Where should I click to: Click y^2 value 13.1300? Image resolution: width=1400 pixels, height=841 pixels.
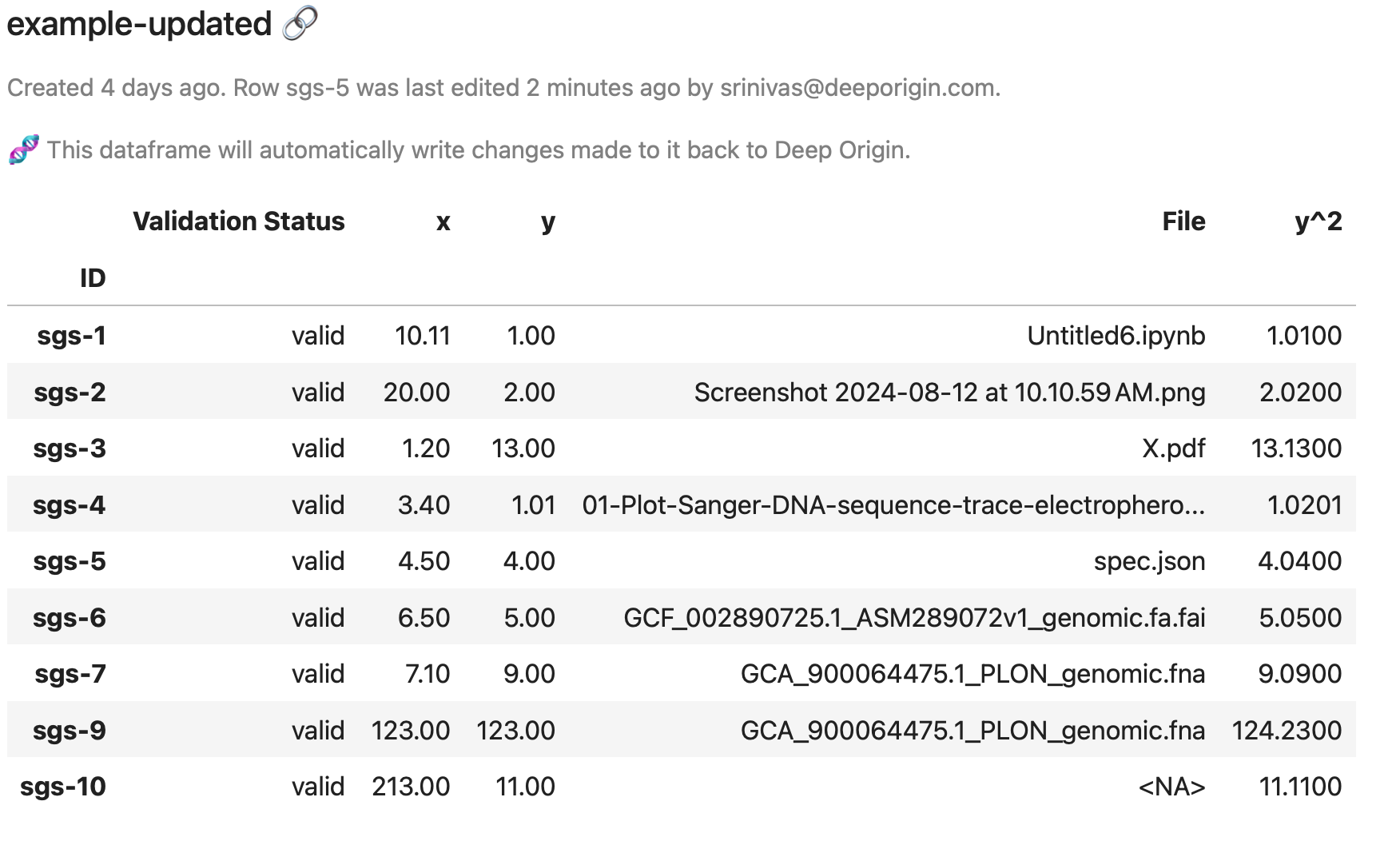1296,448
